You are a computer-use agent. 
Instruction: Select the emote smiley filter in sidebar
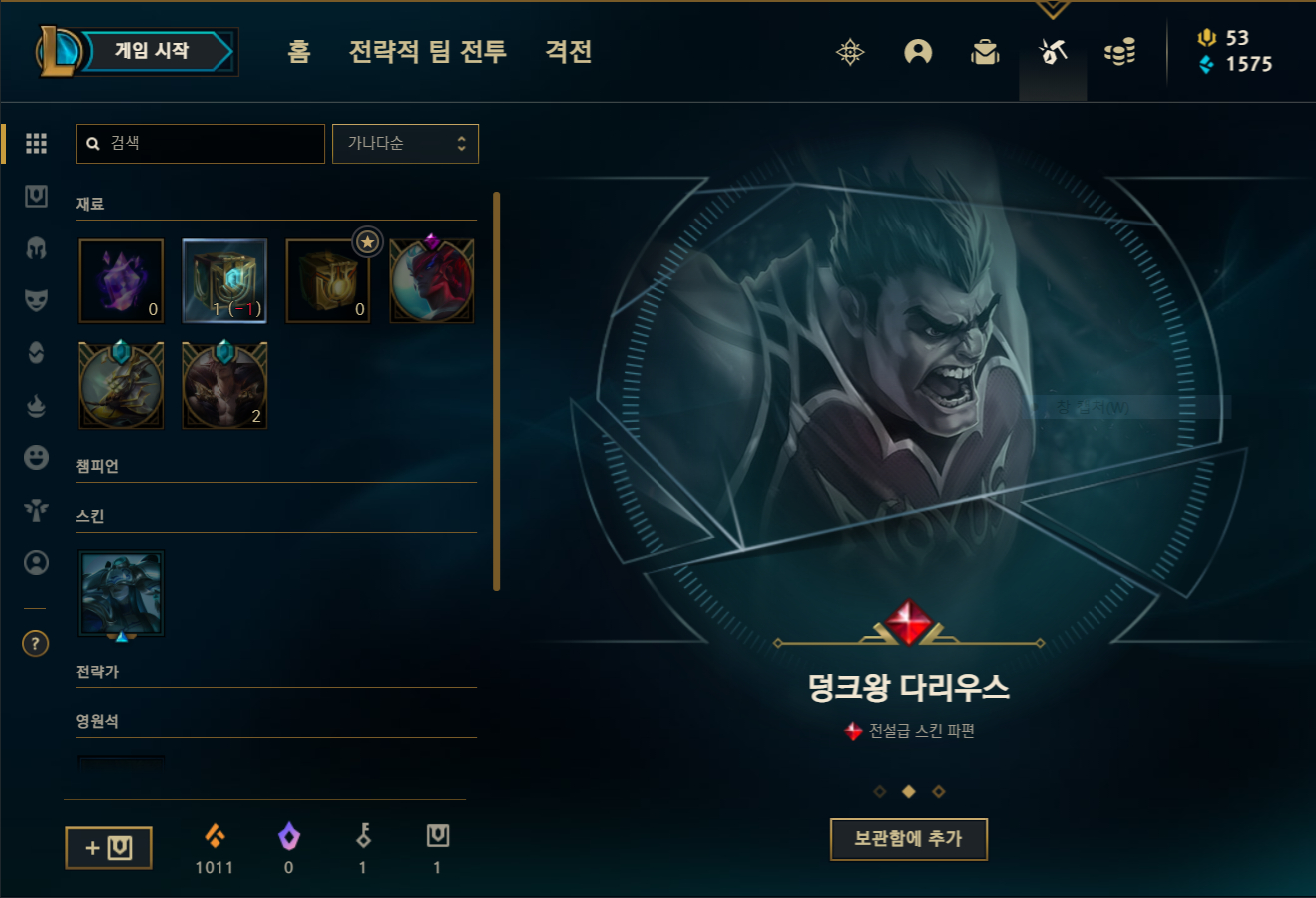36,457
